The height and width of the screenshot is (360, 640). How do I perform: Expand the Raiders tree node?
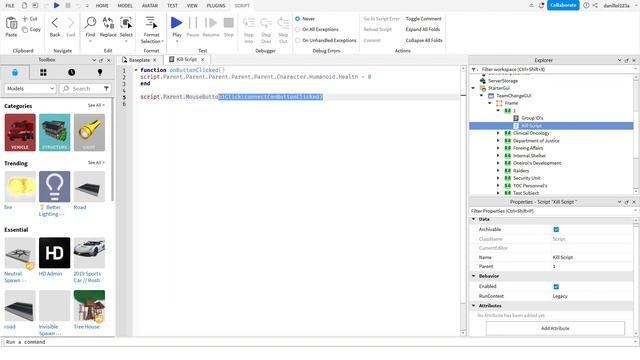click(x=498, y=171)
